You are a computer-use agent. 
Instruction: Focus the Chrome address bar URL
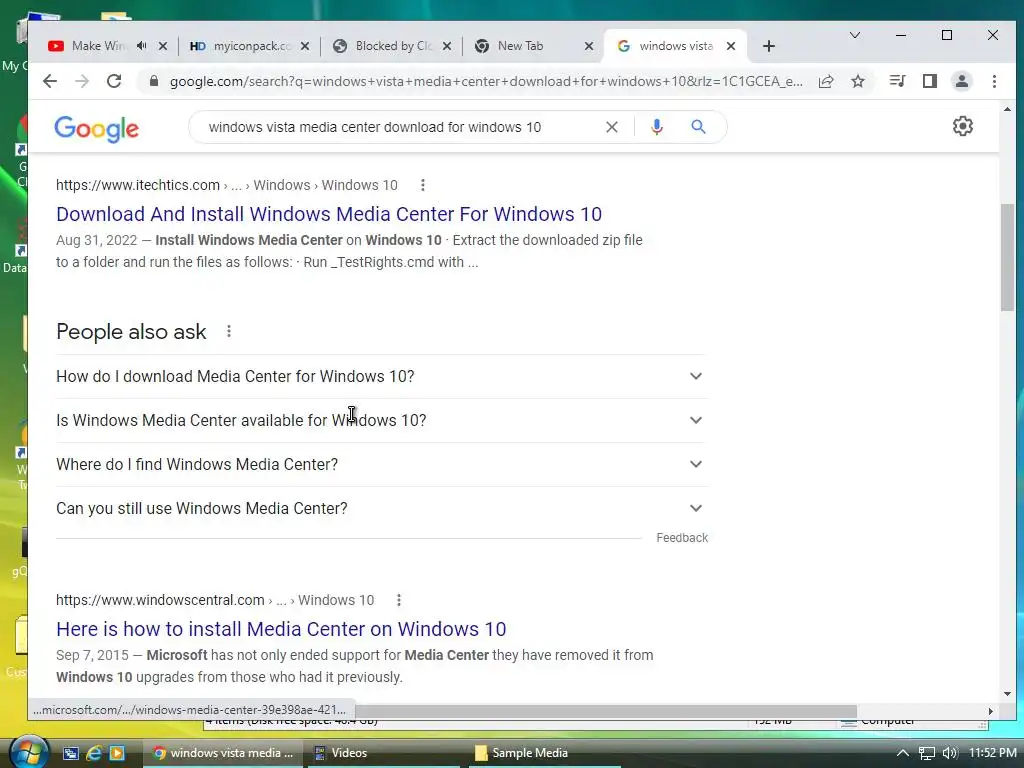coord(486,81)
